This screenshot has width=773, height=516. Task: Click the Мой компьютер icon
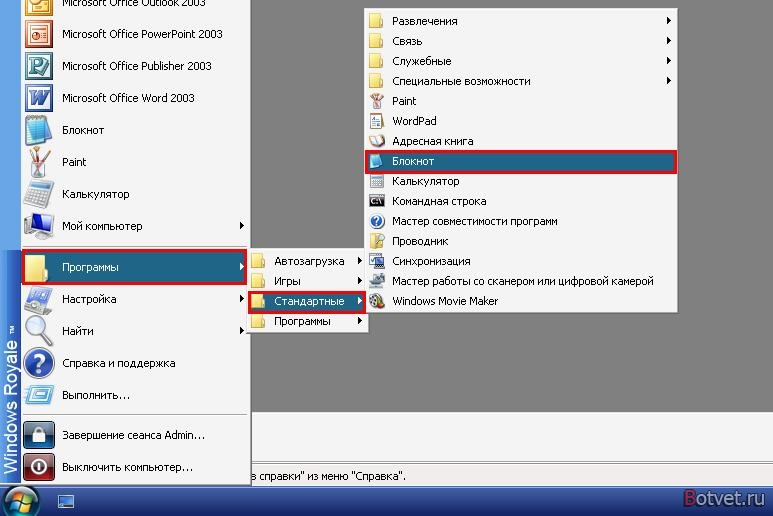click(x=38, y=226)
